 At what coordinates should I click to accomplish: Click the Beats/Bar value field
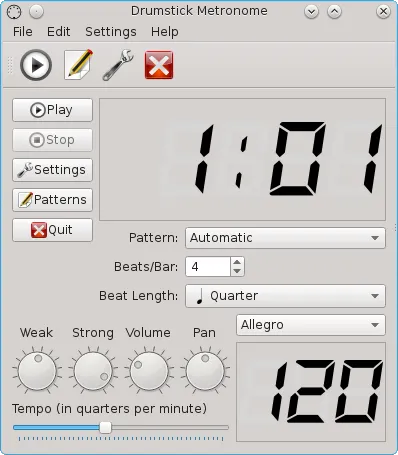click(x=208, y=267)
